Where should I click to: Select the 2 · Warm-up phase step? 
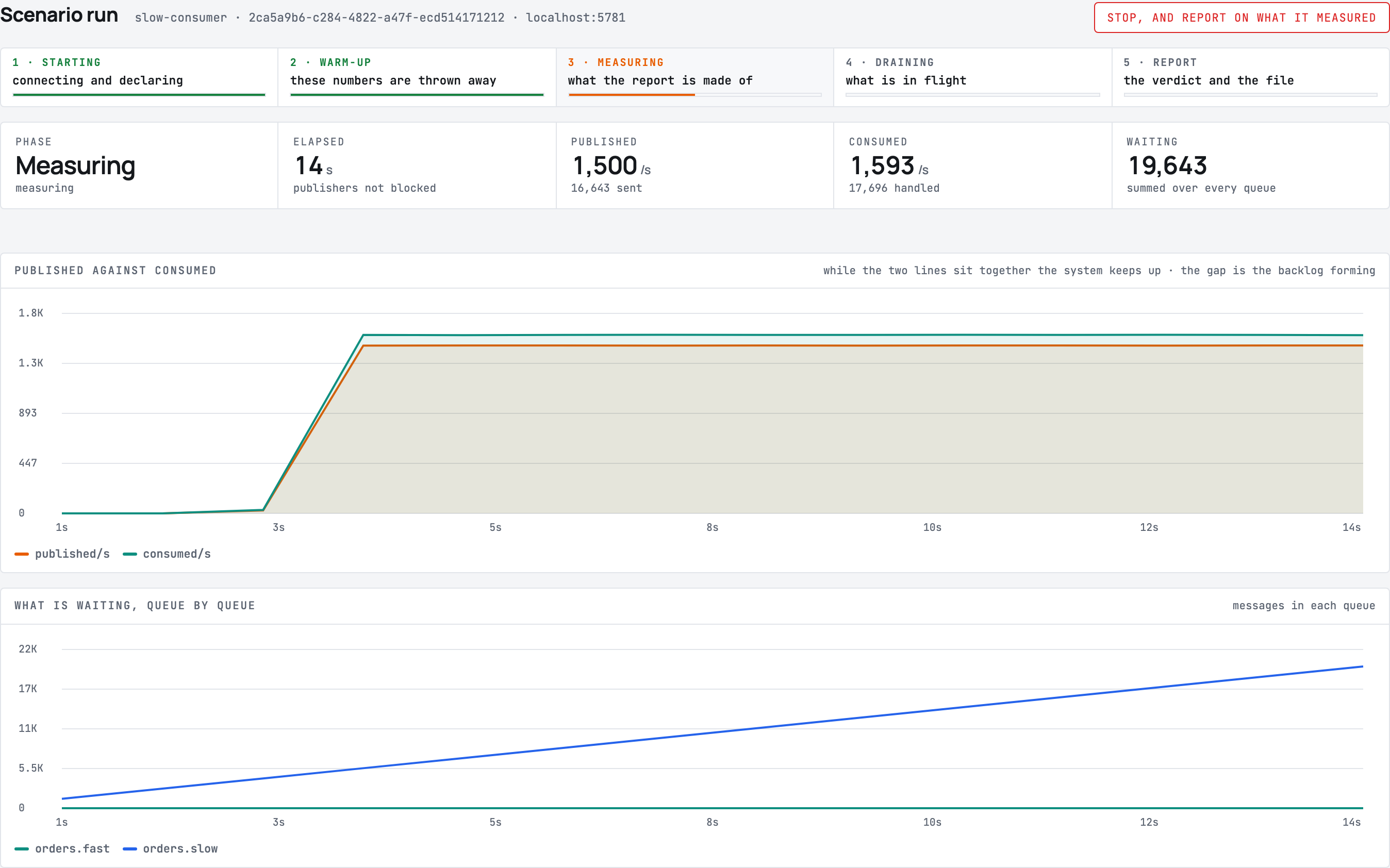(x=417, y=77)
